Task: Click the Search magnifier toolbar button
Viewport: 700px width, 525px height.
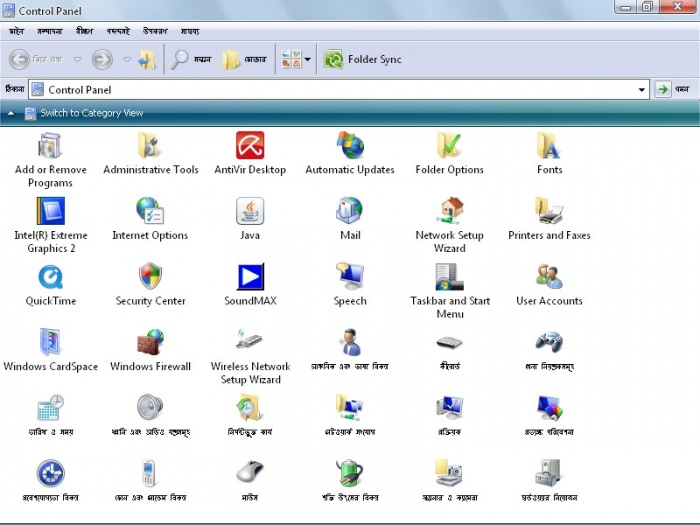Action: coord(191,59)
